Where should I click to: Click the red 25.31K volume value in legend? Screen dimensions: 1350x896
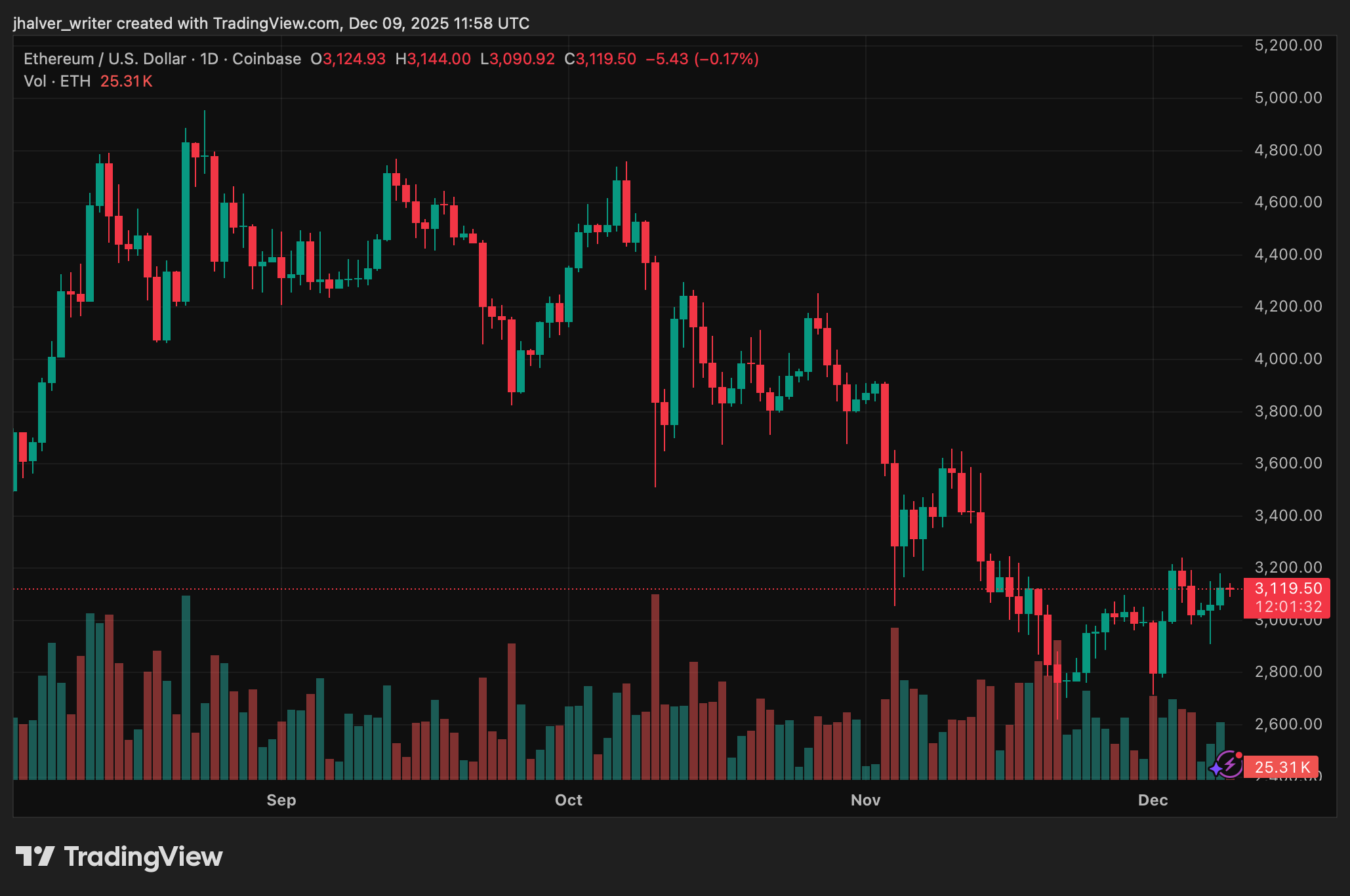[126, 81]
